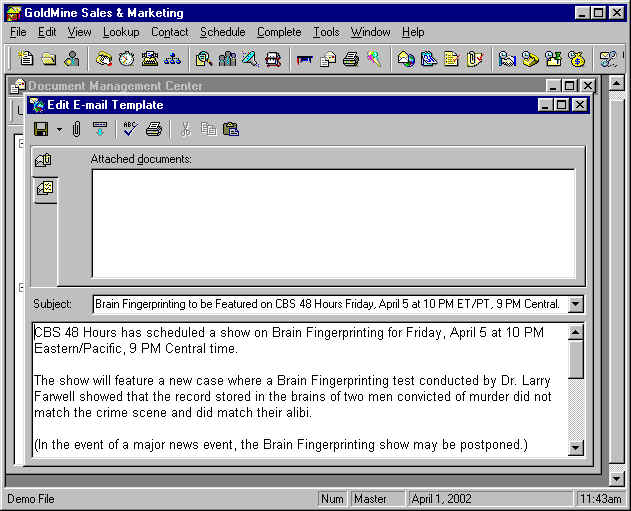Viewport: 631px width, 511px height.
Task: Click the handshake icon in main toolbar
Action: pyautogui.click(x=507, y=59)
